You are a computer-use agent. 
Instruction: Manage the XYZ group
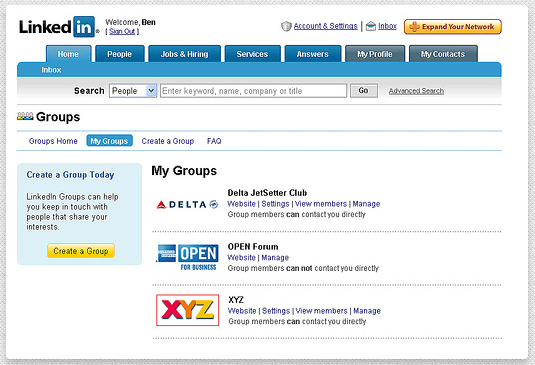(x=367, y=311)
